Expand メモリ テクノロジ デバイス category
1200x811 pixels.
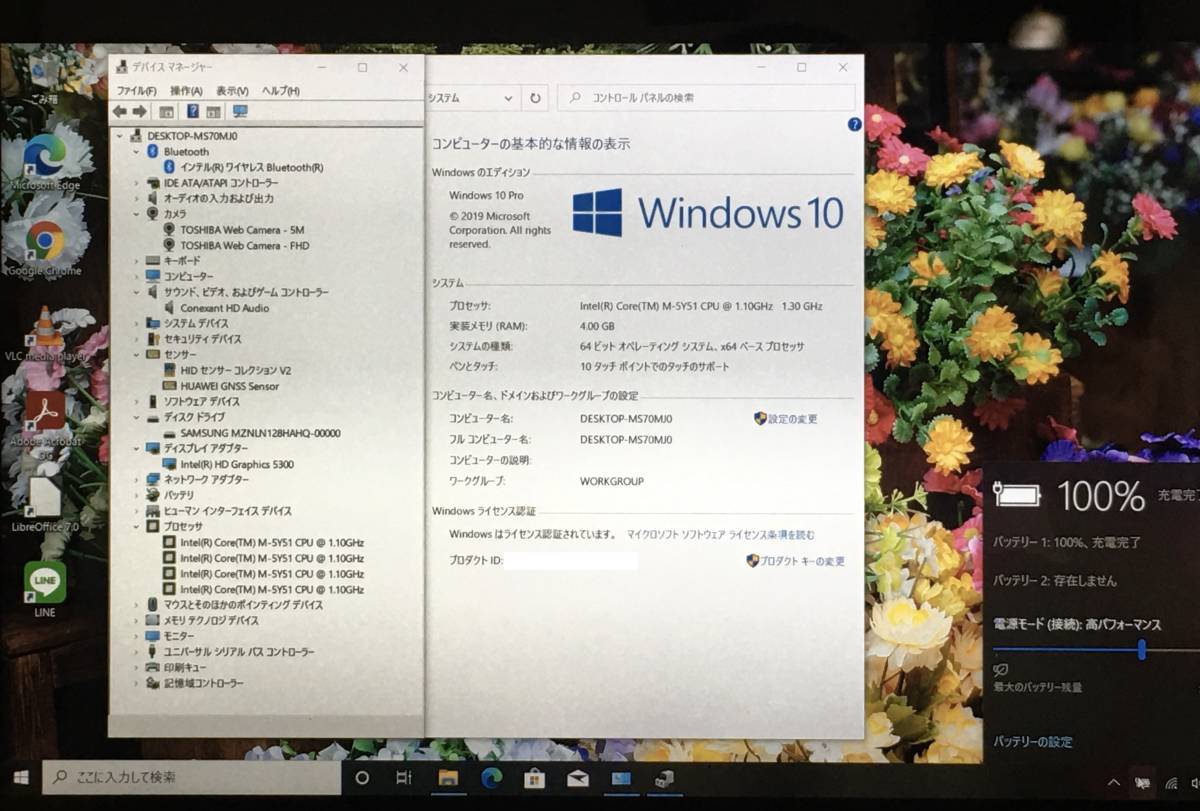point(137,620)
